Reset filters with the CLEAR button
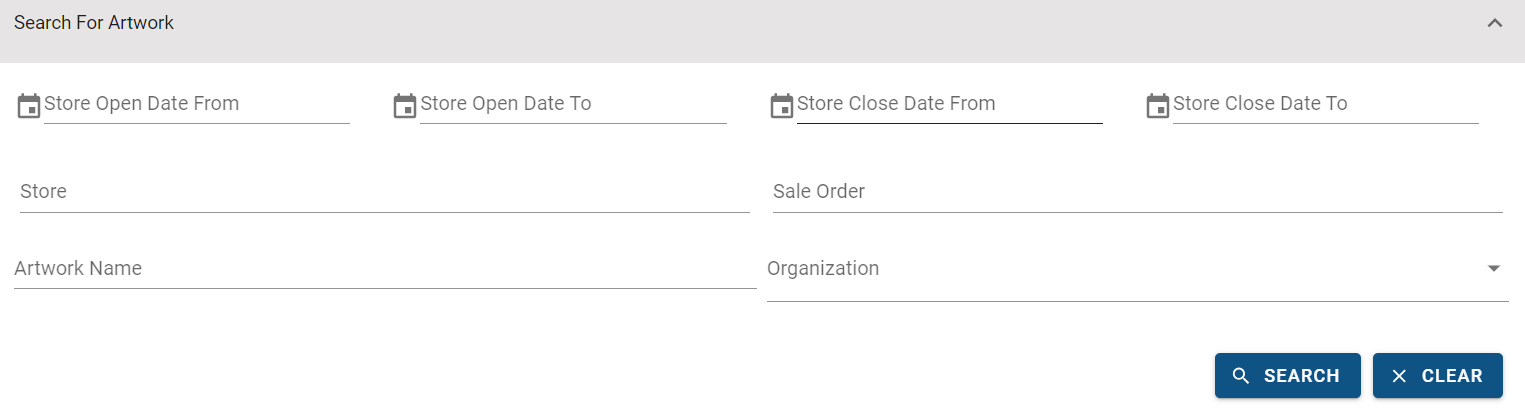The width and height of the screenshot is (1525, 411). coord(1438,376)
